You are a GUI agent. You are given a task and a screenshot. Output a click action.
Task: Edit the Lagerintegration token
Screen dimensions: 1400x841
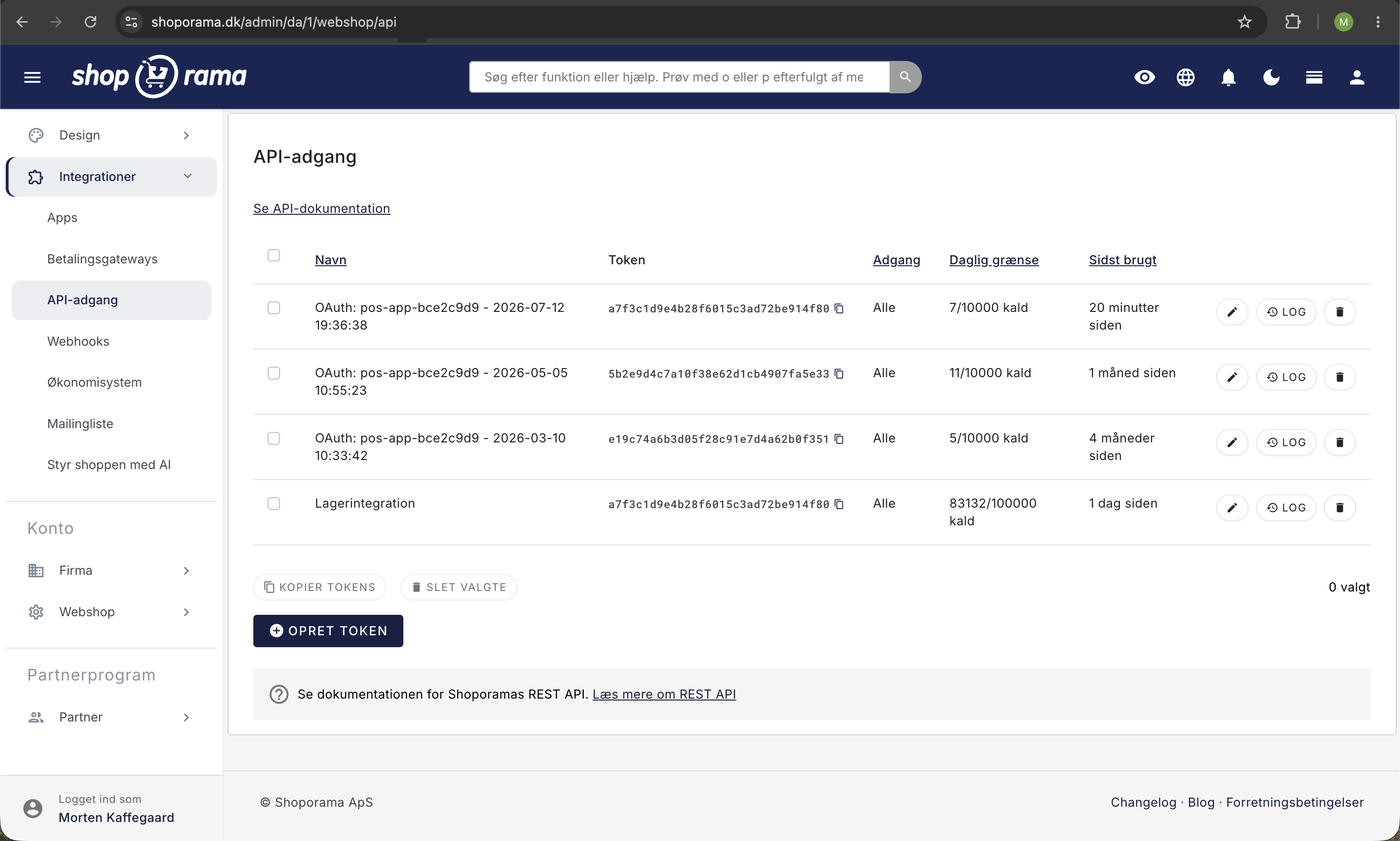1232,508
